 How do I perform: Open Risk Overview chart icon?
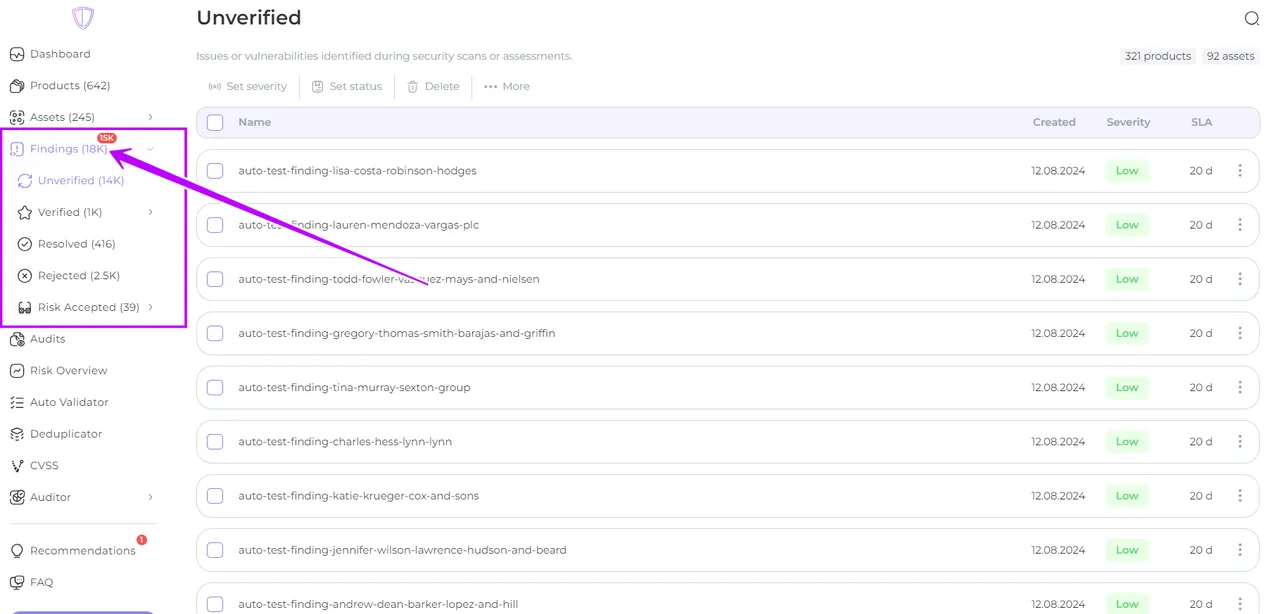coord(17,371)
